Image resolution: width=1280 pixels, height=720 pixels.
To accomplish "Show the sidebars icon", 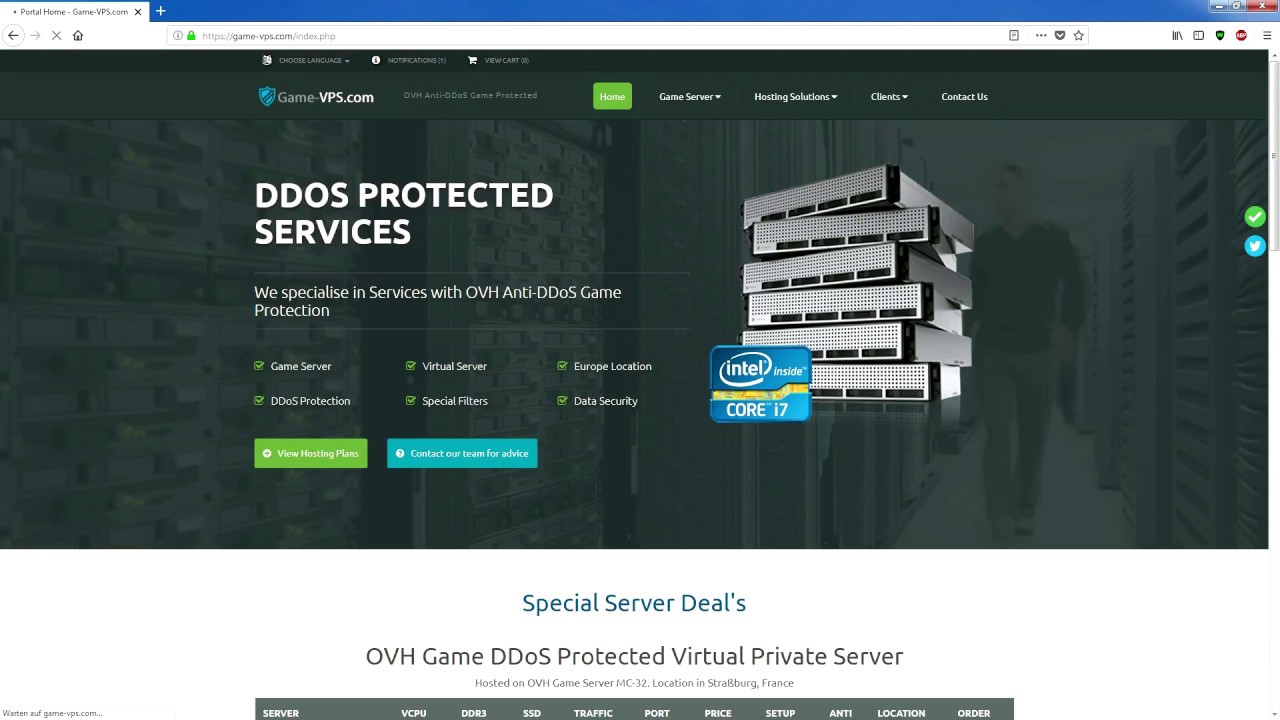I will [1199, 35].
